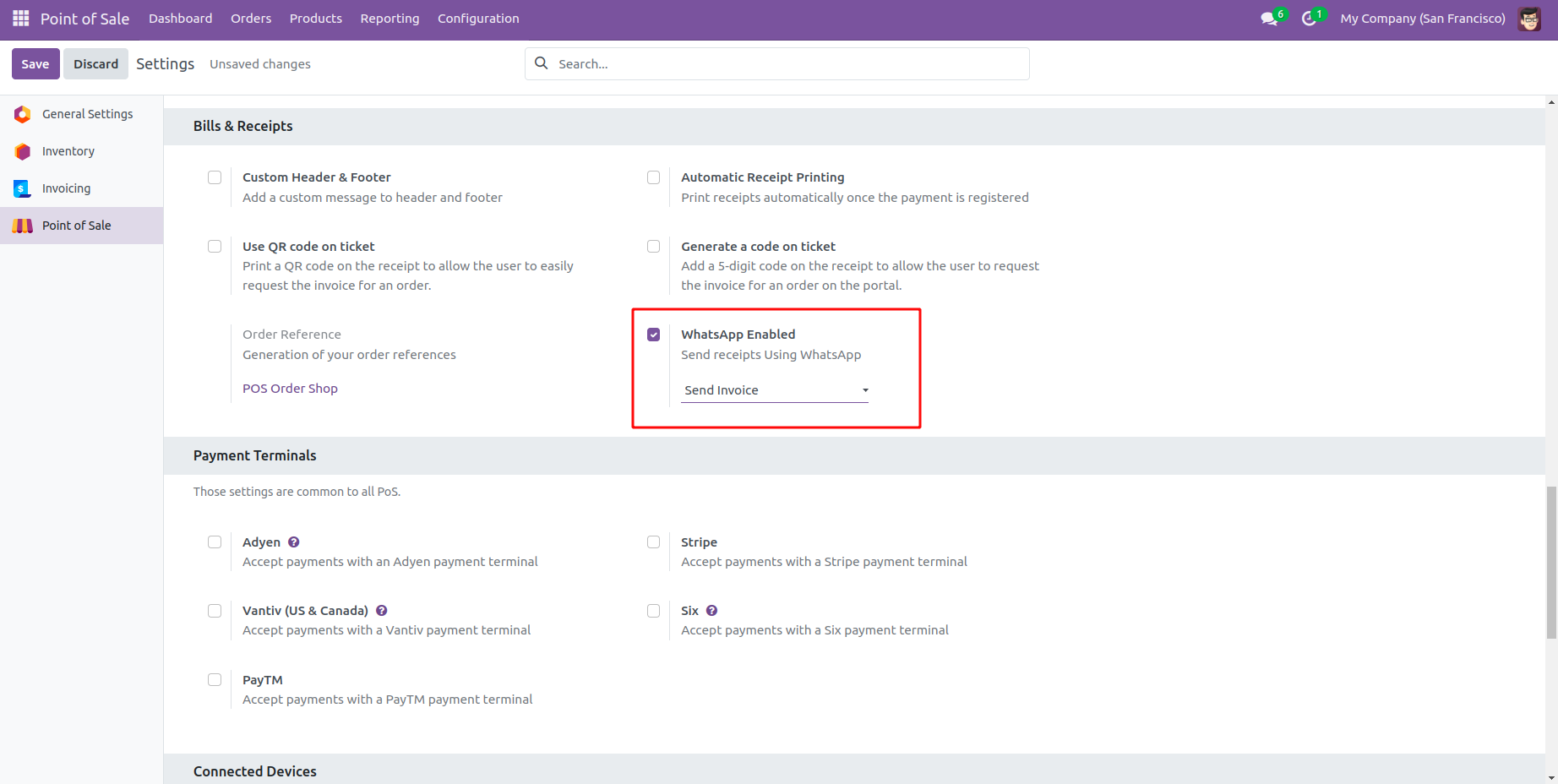1558x784 pixels.
Task: Click the Point of Sale sidebar icon
Action: (x=23, y=226)
